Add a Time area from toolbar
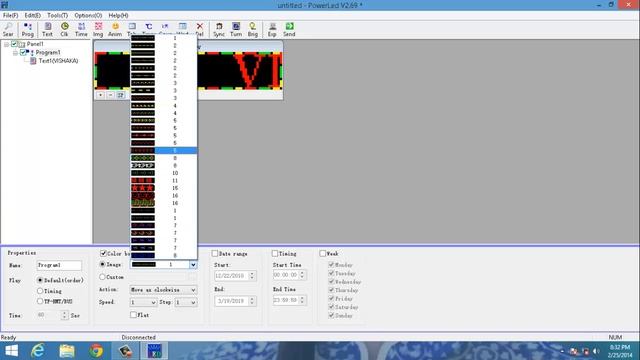The image size is (640, 360). click(x=81, y=29)
